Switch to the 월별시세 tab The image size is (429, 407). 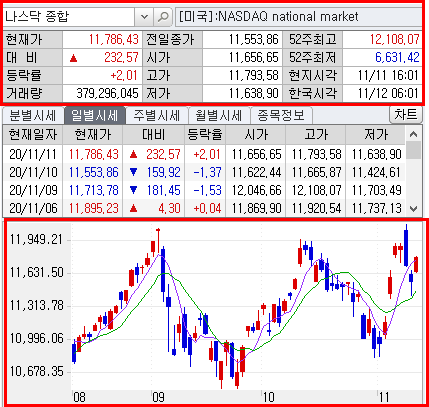(219, 116)
